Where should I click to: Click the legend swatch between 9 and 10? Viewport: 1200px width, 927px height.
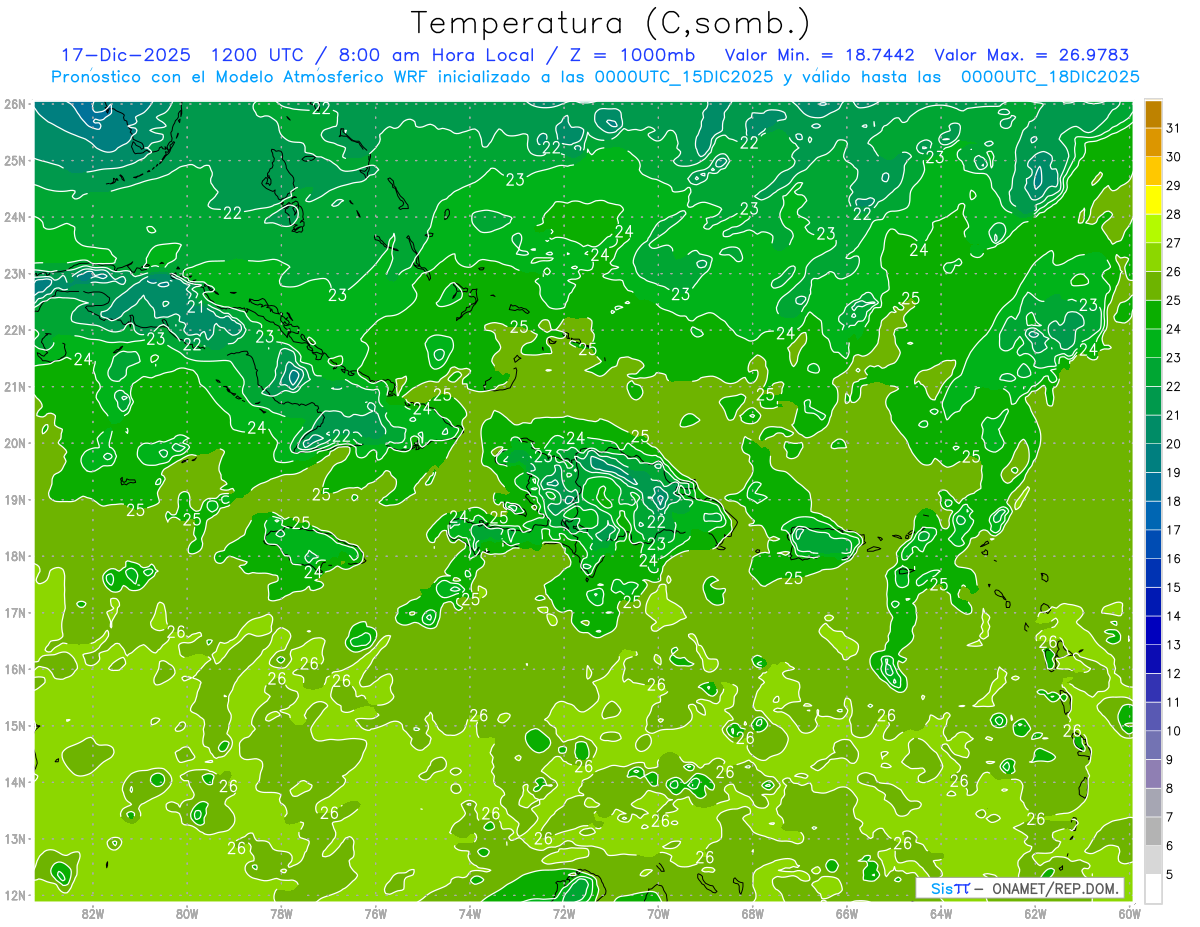pyautogui.click(x=1153, y=745)
